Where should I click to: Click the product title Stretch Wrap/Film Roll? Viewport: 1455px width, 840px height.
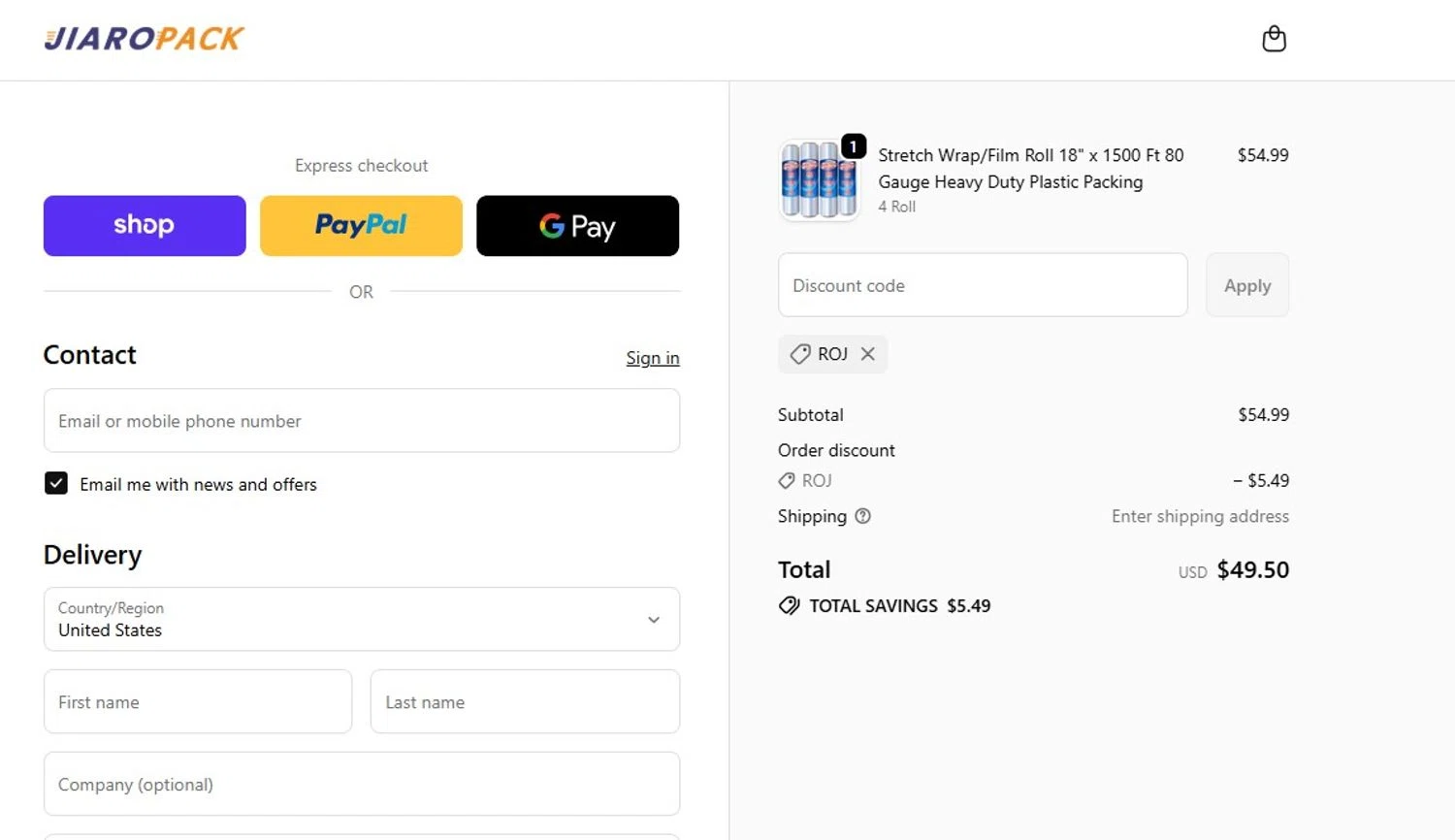[1031, 169]
